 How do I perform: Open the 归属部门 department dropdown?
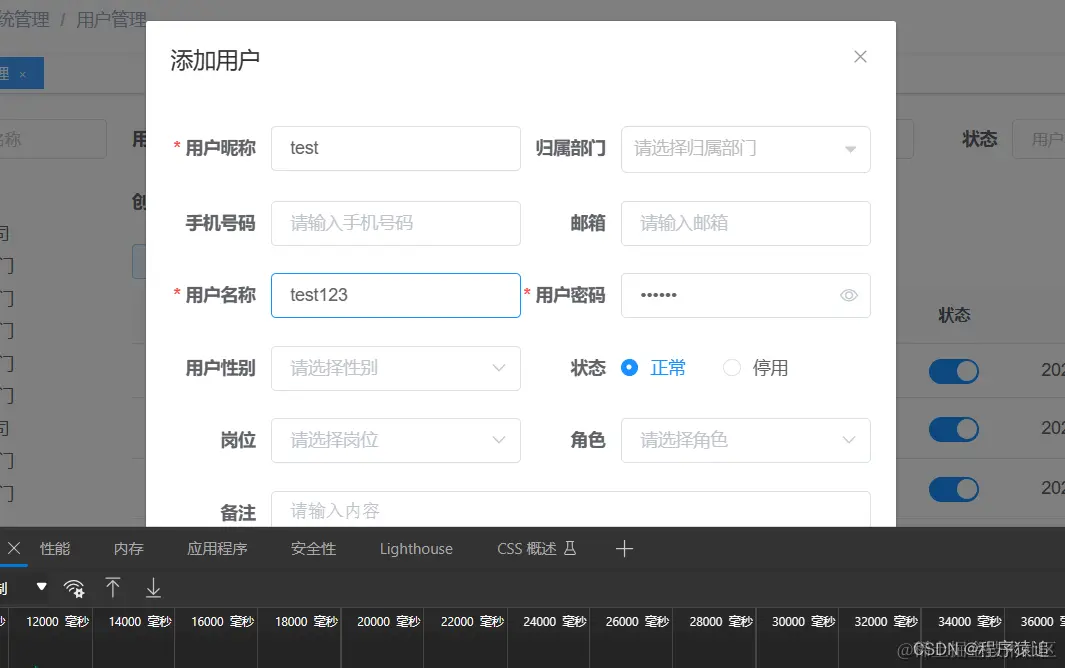click(745, 149)
